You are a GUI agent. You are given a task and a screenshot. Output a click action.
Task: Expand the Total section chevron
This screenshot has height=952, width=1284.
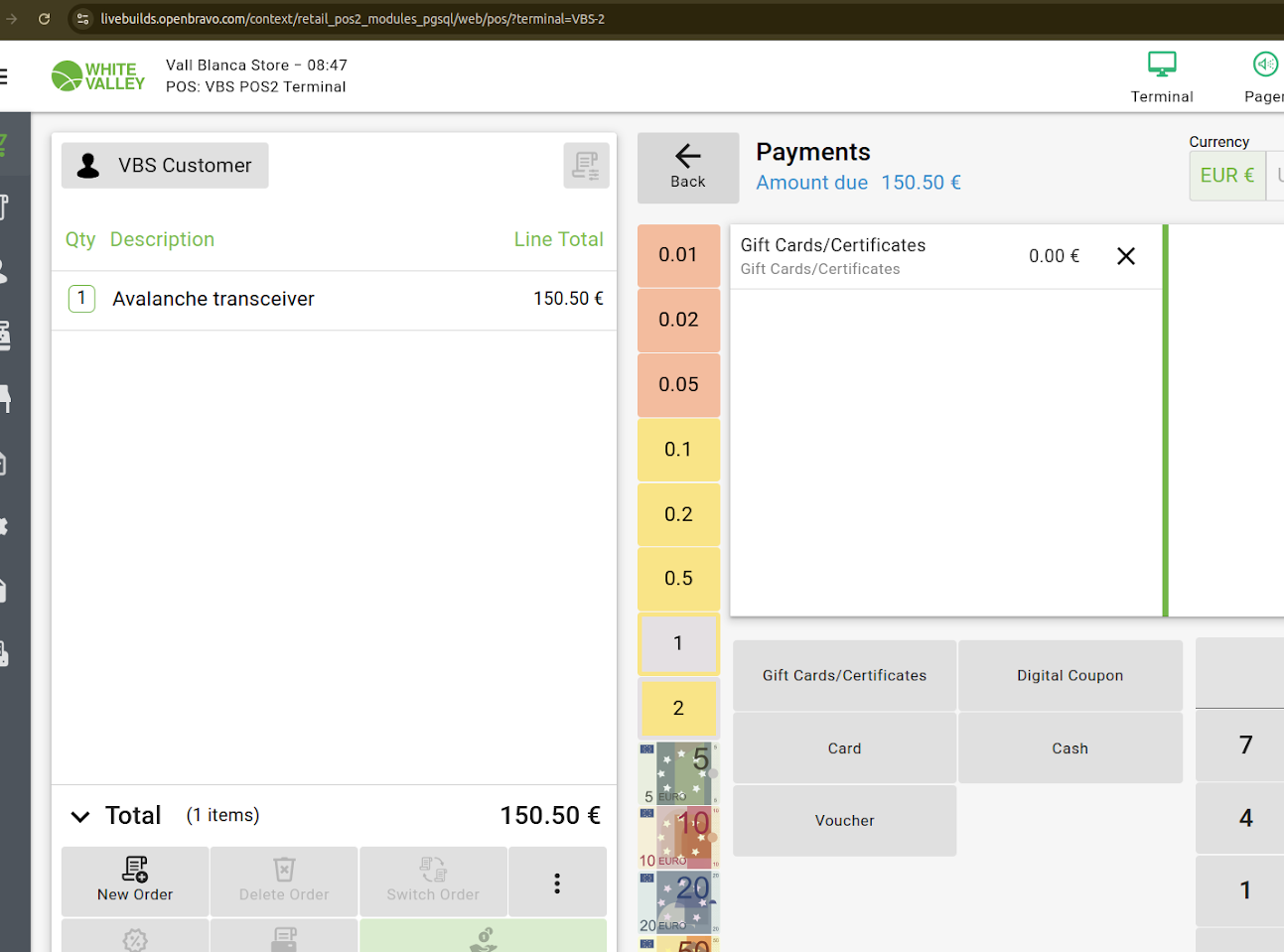(x=80, y=816)
